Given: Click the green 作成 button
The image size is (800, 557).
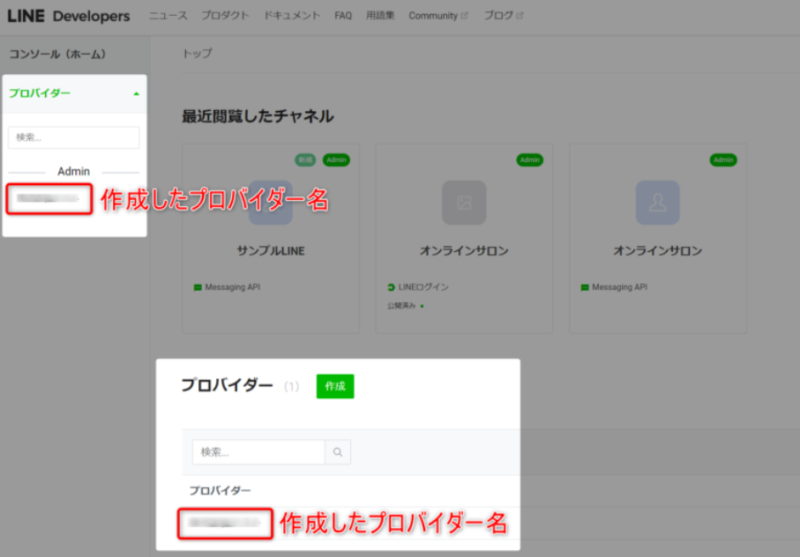Looking at the screenshot, I should pyautogui.click(x=335, y=386).
